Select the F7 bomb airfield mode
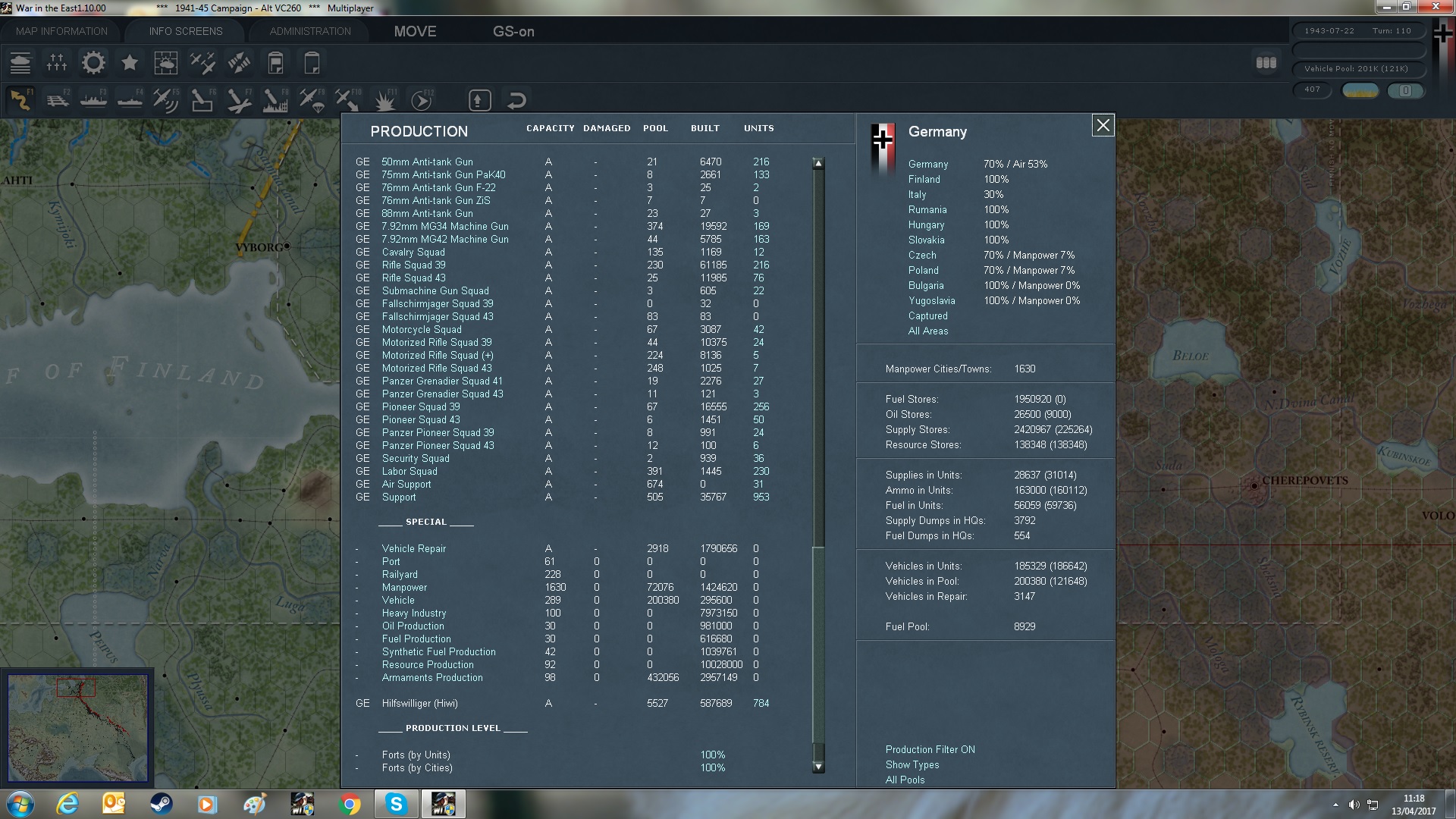Screen dimensions: 1456x819 (x=239, y=100)
